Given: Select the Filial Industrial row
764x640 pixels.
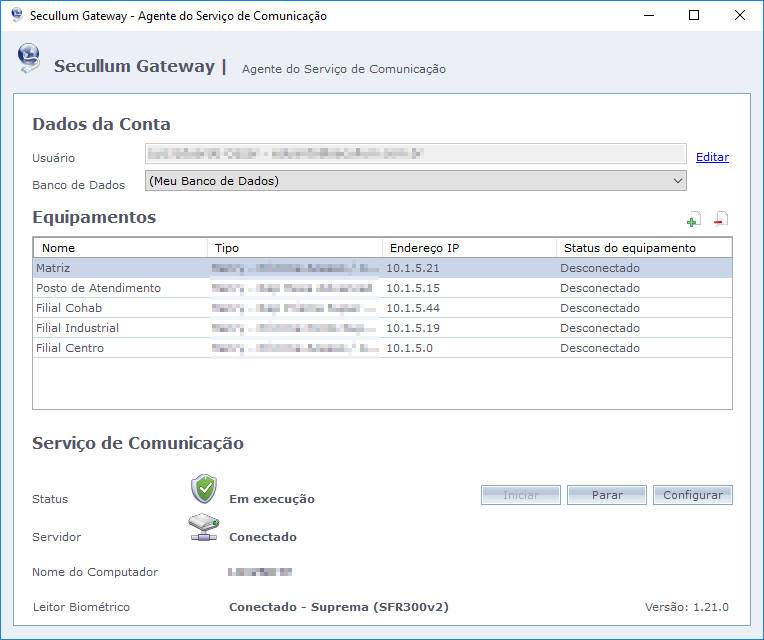Looking at the screenshot, I should click(x=382, y=328).
